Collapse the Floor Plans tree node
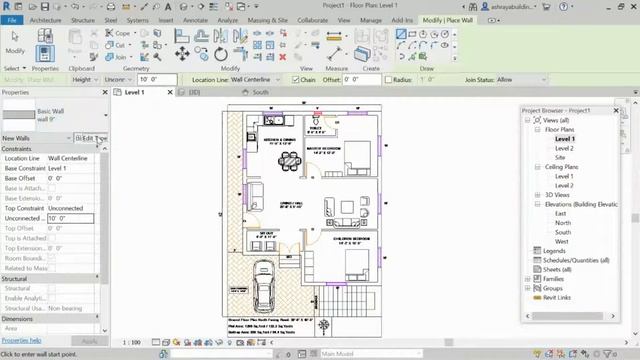The height and width of the screenshot is (360, 640). 538,129
